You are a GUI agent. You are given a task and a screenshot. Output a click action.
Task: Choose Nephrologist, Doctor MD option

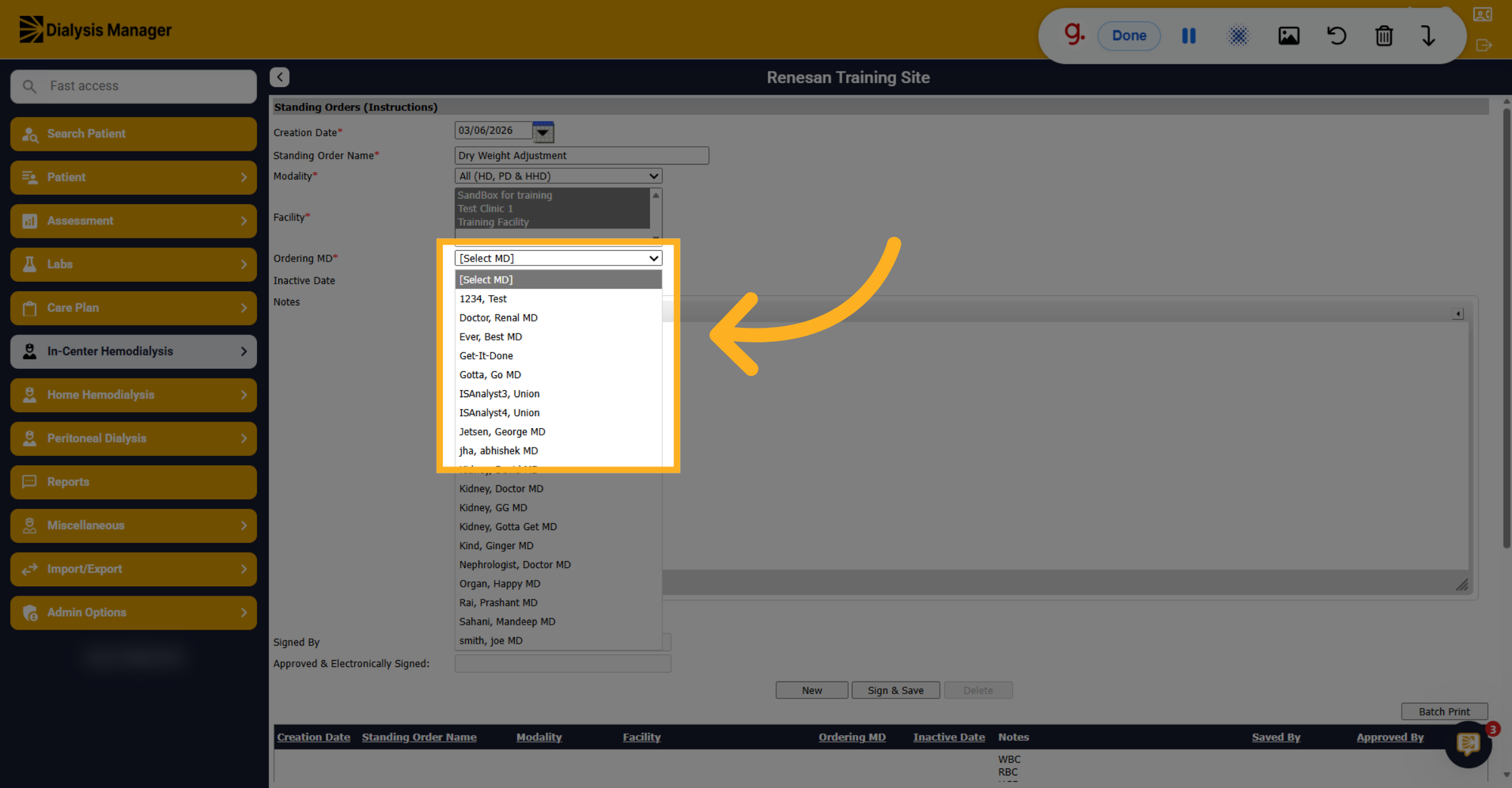tap(558, 565)
